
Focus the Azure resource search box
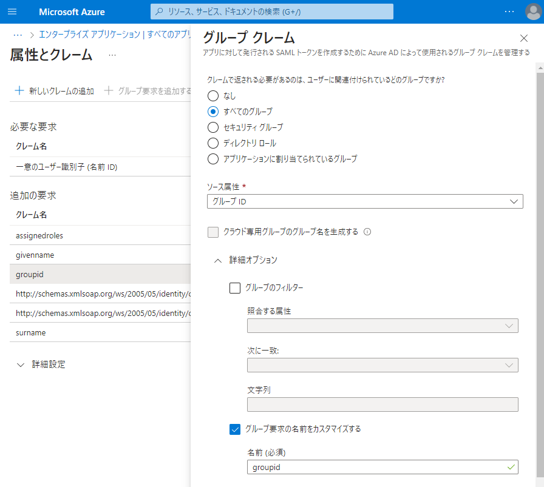click(x=272, y=12)
